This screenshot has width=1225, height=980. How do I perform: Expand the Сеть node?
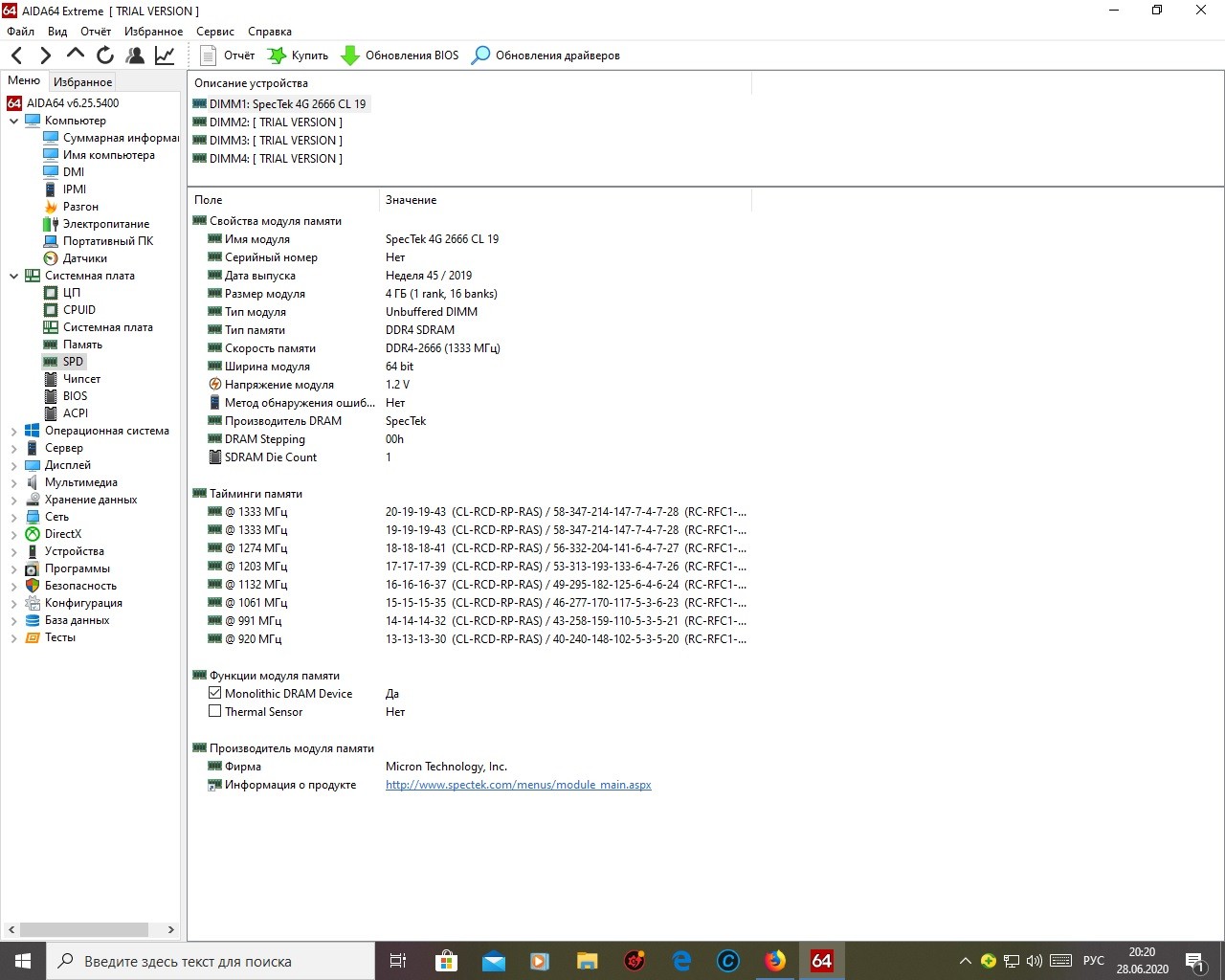pyautogui.click(x=13, y=518)
